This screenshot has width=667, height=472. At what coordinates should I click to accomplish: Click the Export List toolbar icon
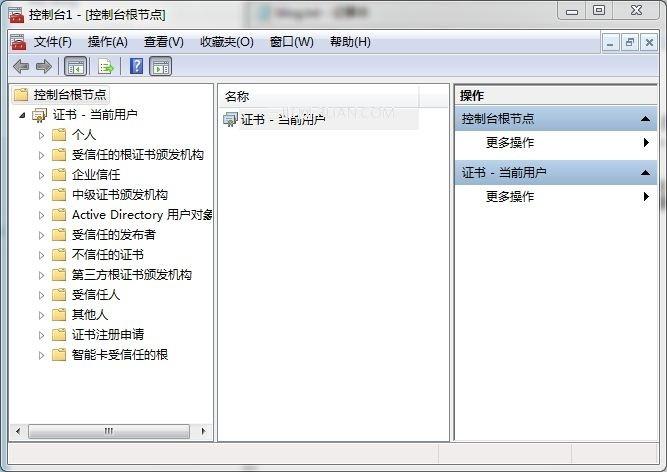[x=106, y=66]
